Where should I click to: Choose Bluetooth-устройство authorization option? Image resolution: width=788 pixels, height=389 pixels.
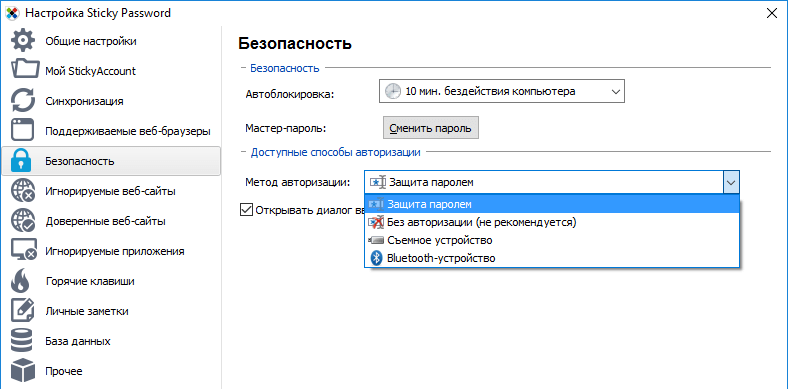552,258
